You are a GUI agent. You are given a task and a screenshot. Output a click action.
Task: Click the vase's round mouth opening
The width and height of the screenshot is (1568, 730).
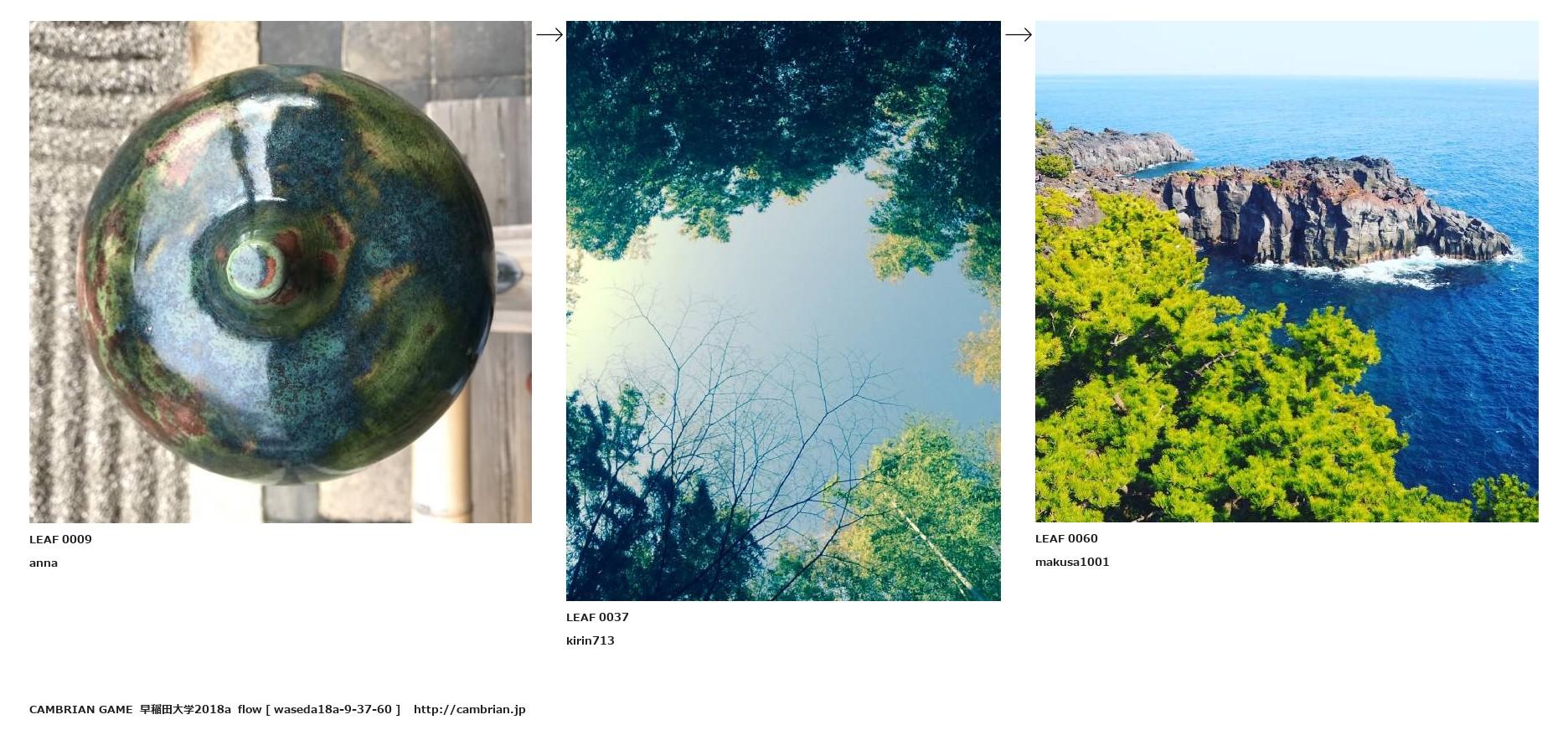255,268
